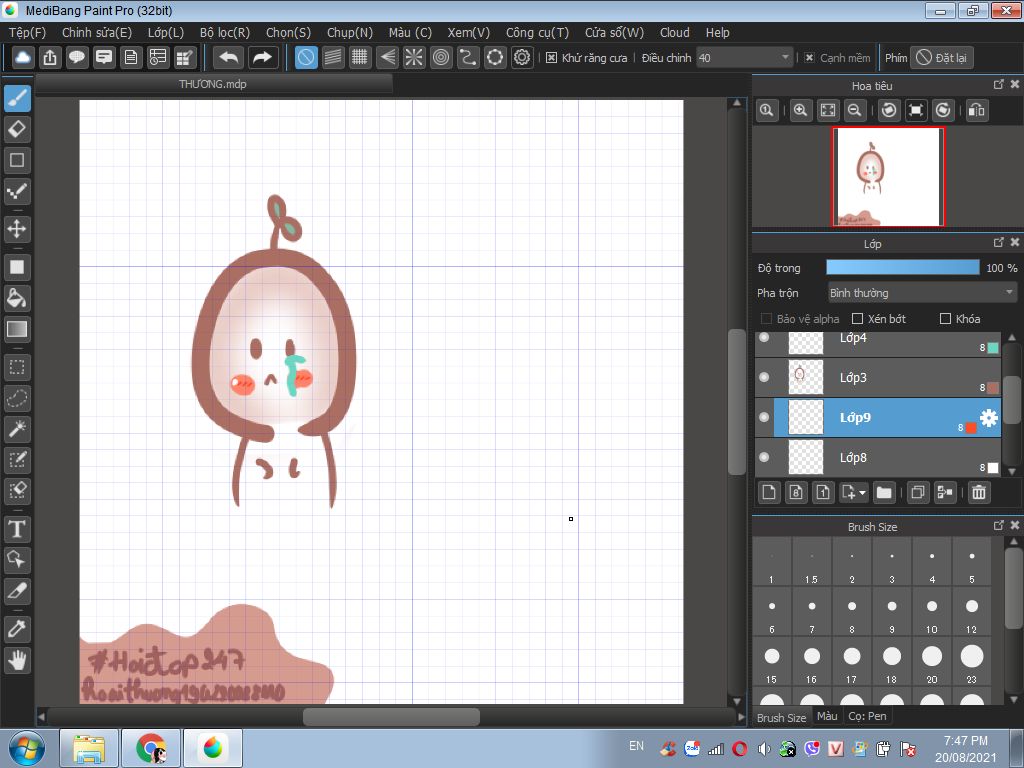Select the Bucket fill tool

(17, 298)
